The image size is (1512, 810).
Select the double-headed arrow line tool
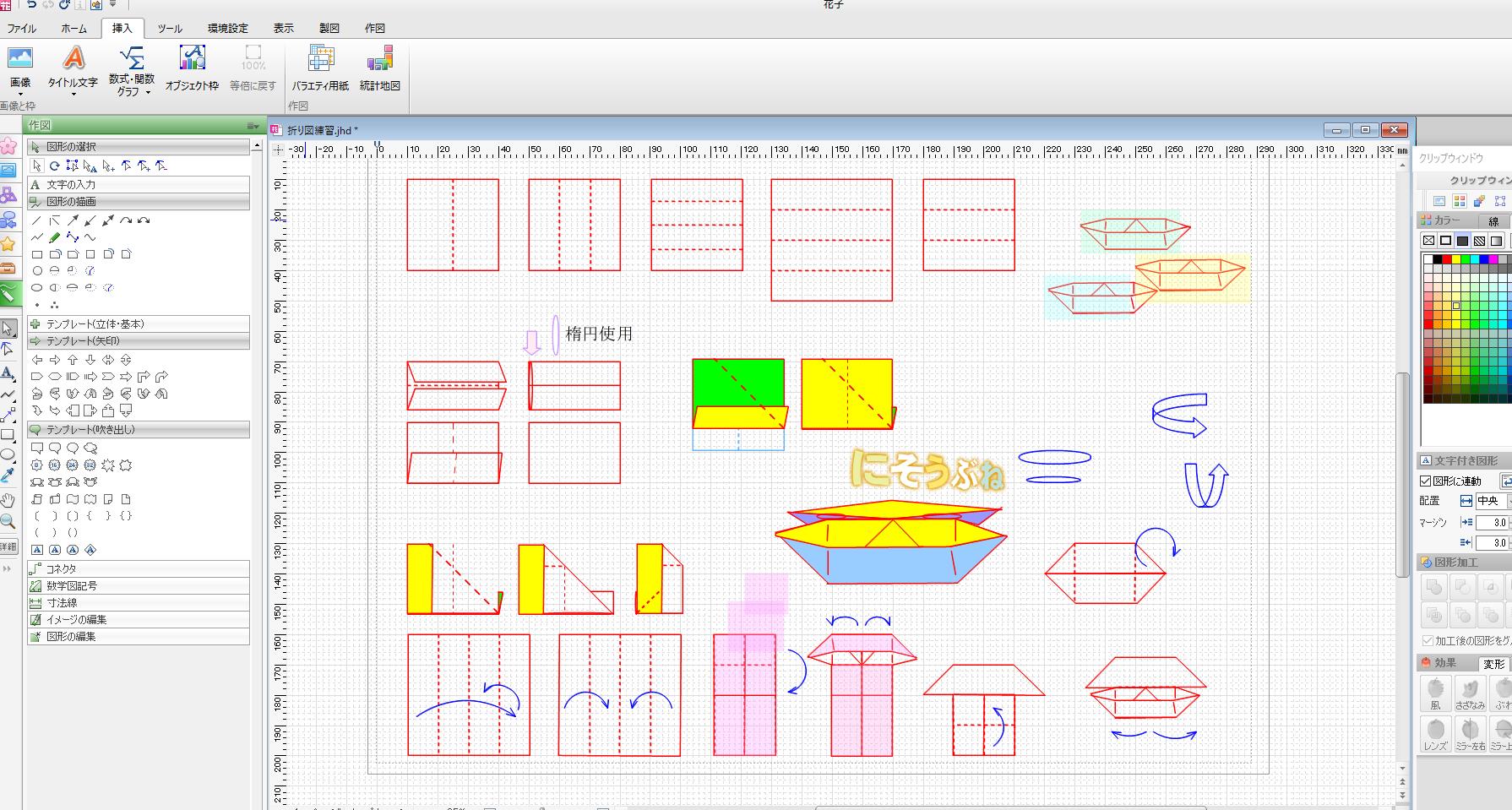tap(107, 220)
